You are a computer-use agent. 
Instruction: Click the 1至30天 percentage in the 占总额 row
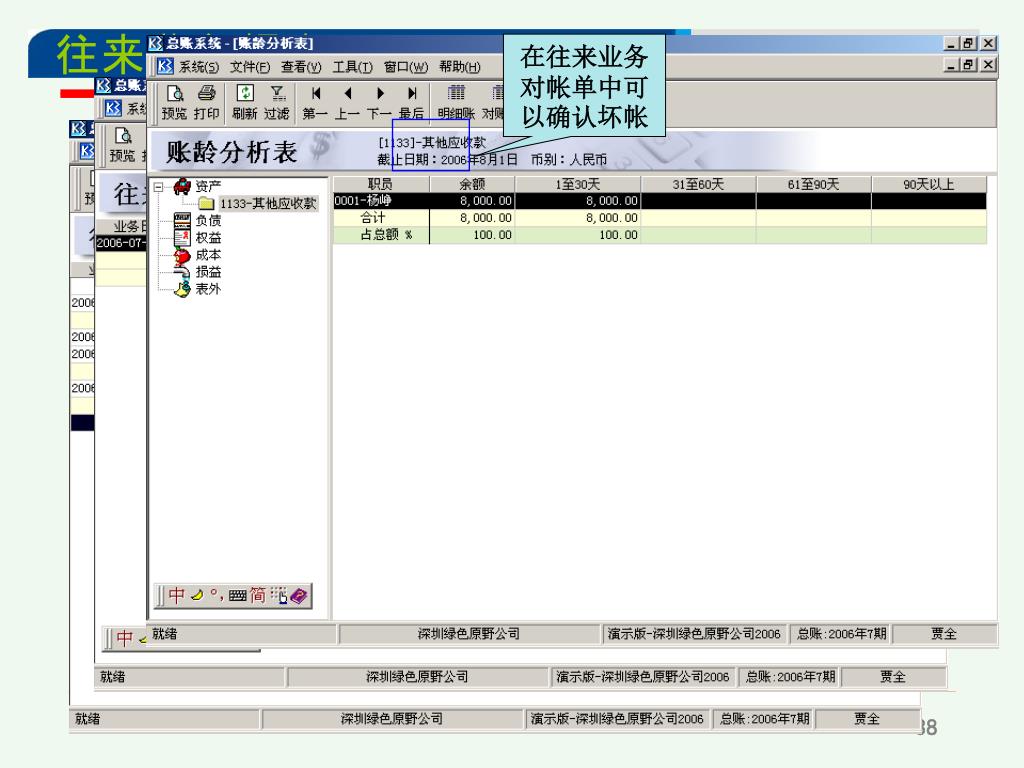pyautogui.click(x=618, y=235)
